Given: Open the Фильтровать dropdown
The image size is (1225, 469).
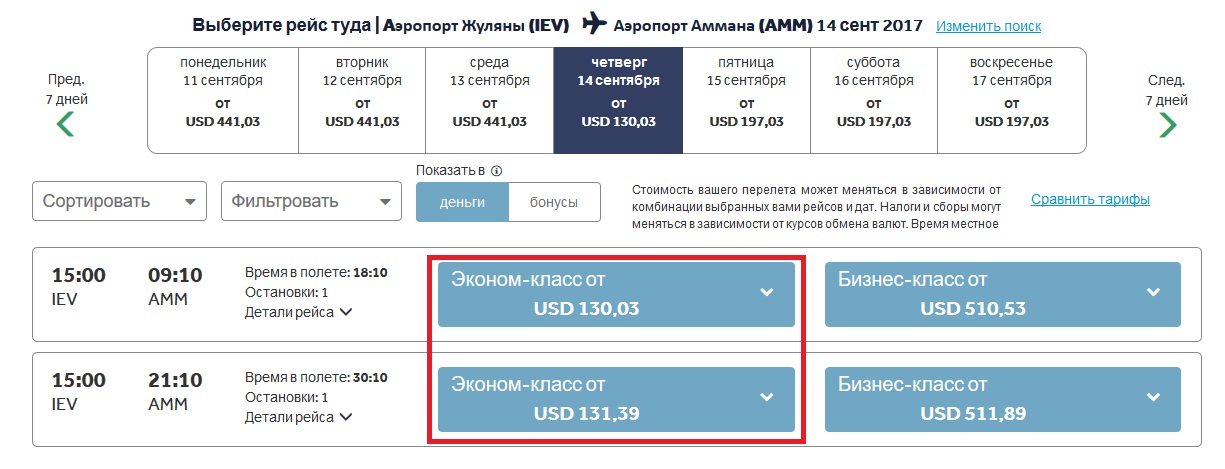Looking at the screenshot, I should pos(310,201).
